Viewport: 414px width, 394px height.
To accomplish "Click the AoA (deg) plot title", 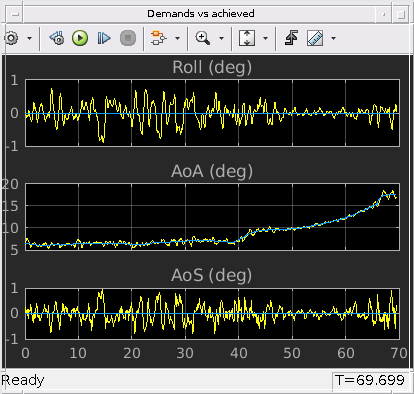I will coord(212,171).
